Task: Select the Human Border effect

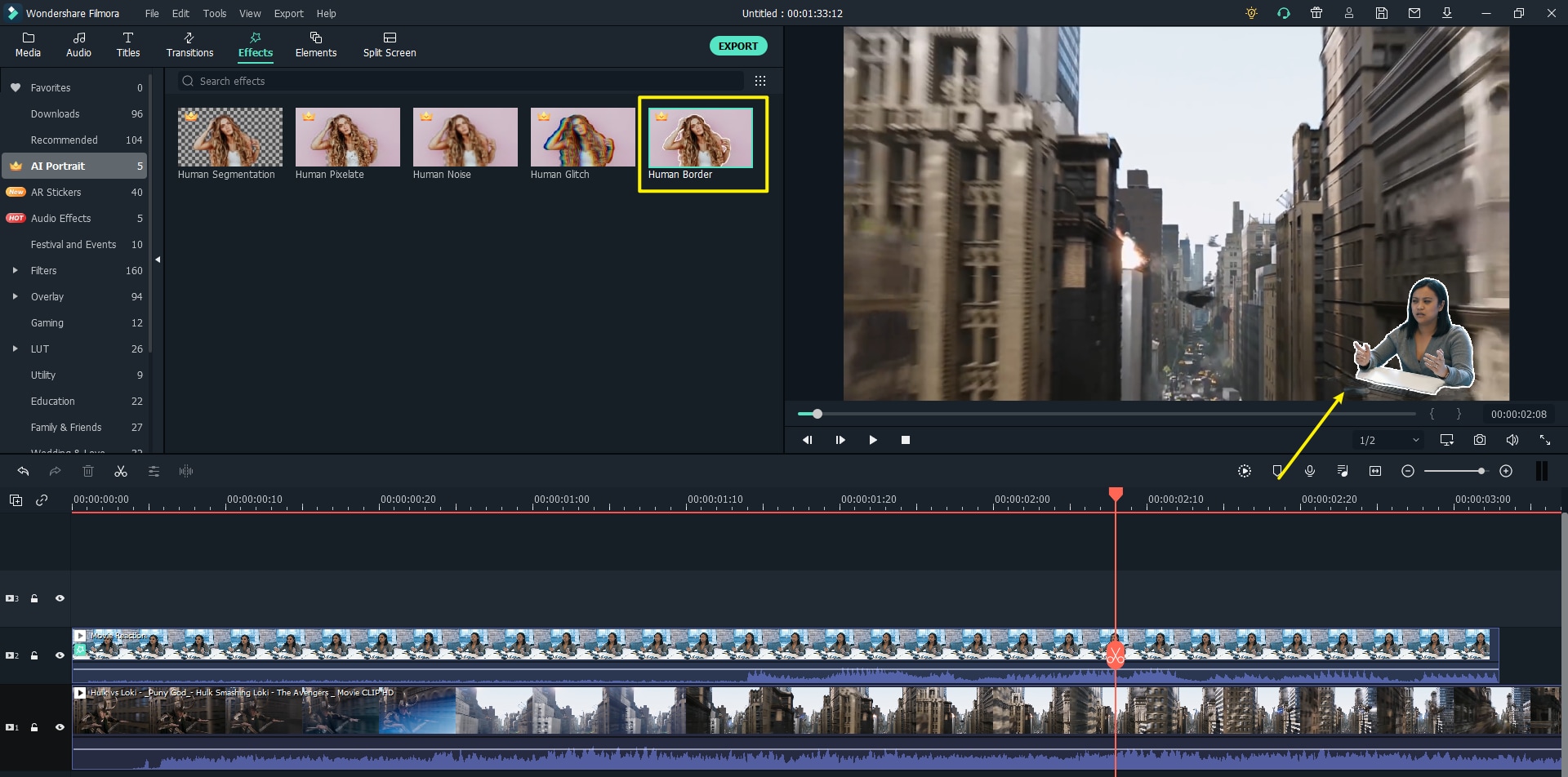Action: [x=701, y=144]
